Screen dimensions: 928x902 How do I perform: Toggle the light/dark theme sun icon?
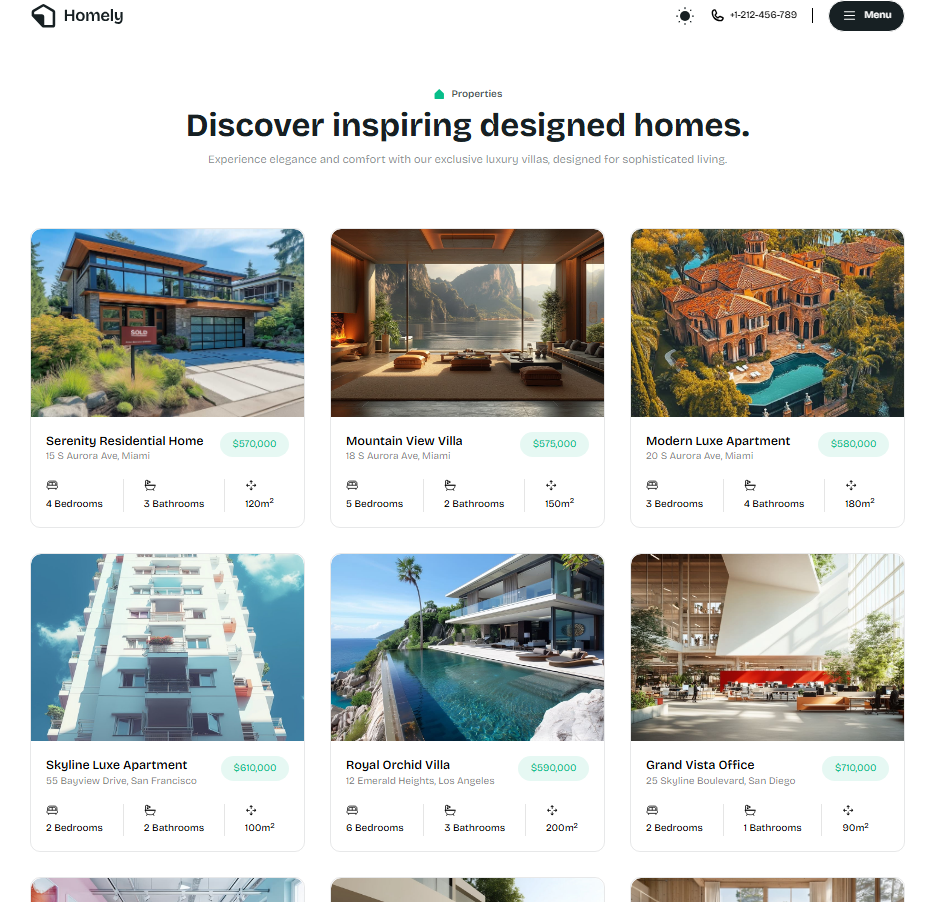pyautogui.click(x=684, y=16)
